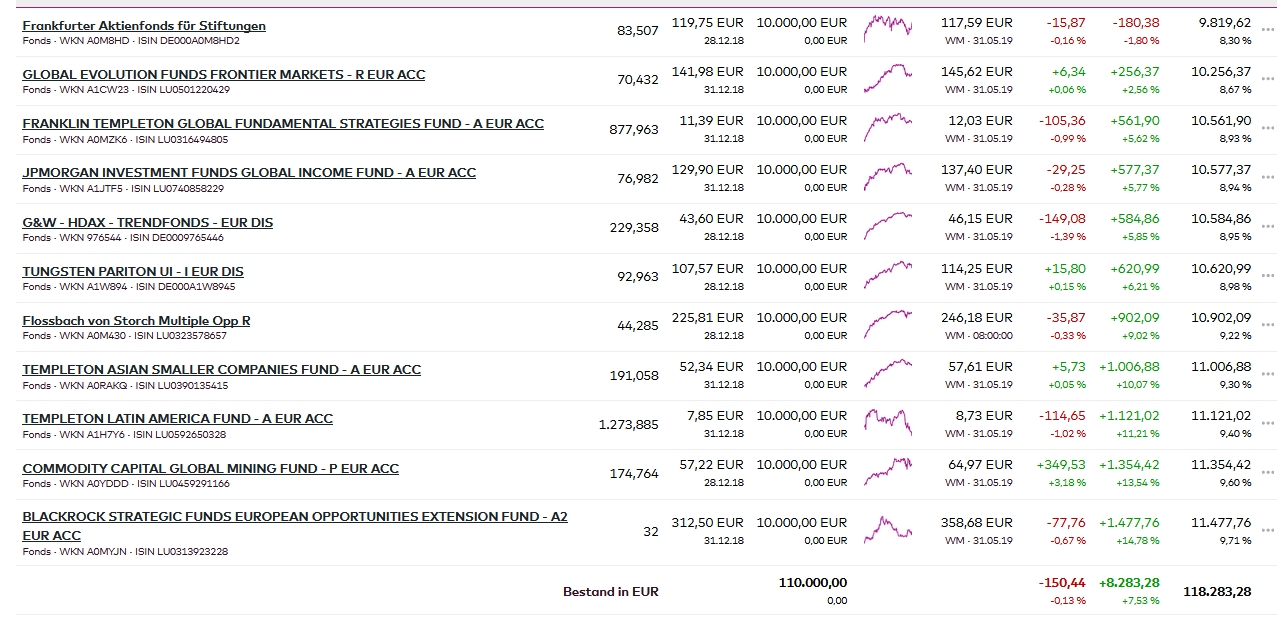Click the ellipsis icon for Tungsten Pariton UI
Image resolution: width=1286 pixels, height=618 pixels.
point(1268,275)
